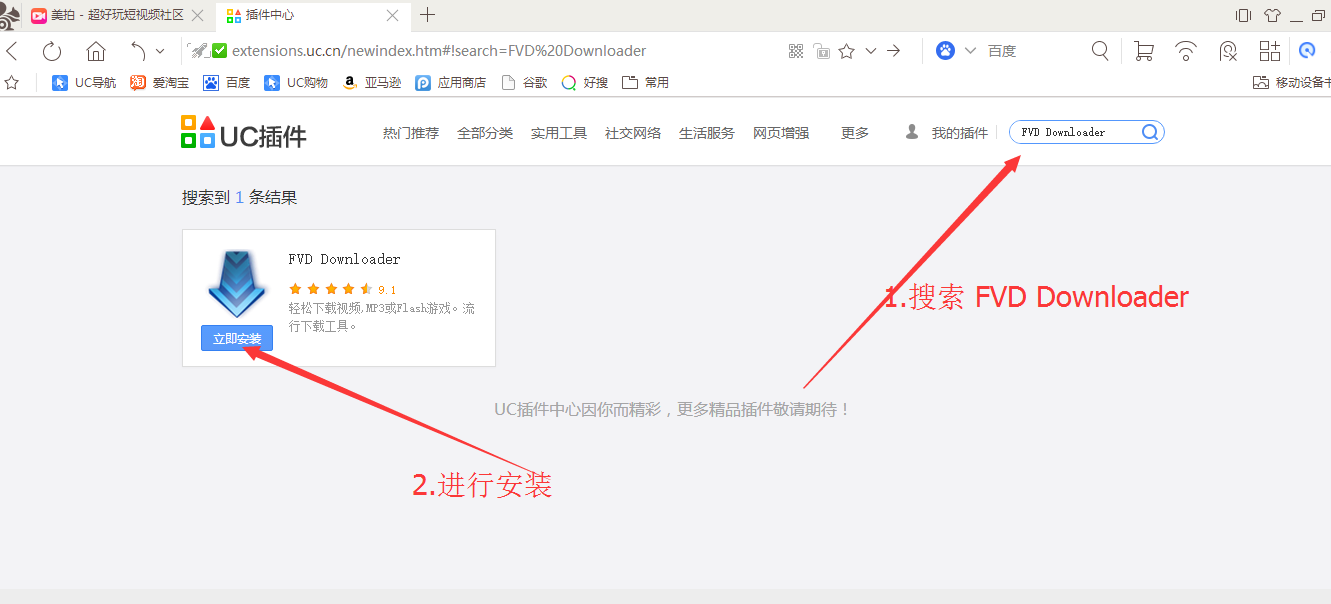The height and width of the screenshot is (604, 1331).
Task: Click the rocket speed icon in address bar
Action: [x=199, y=51]
